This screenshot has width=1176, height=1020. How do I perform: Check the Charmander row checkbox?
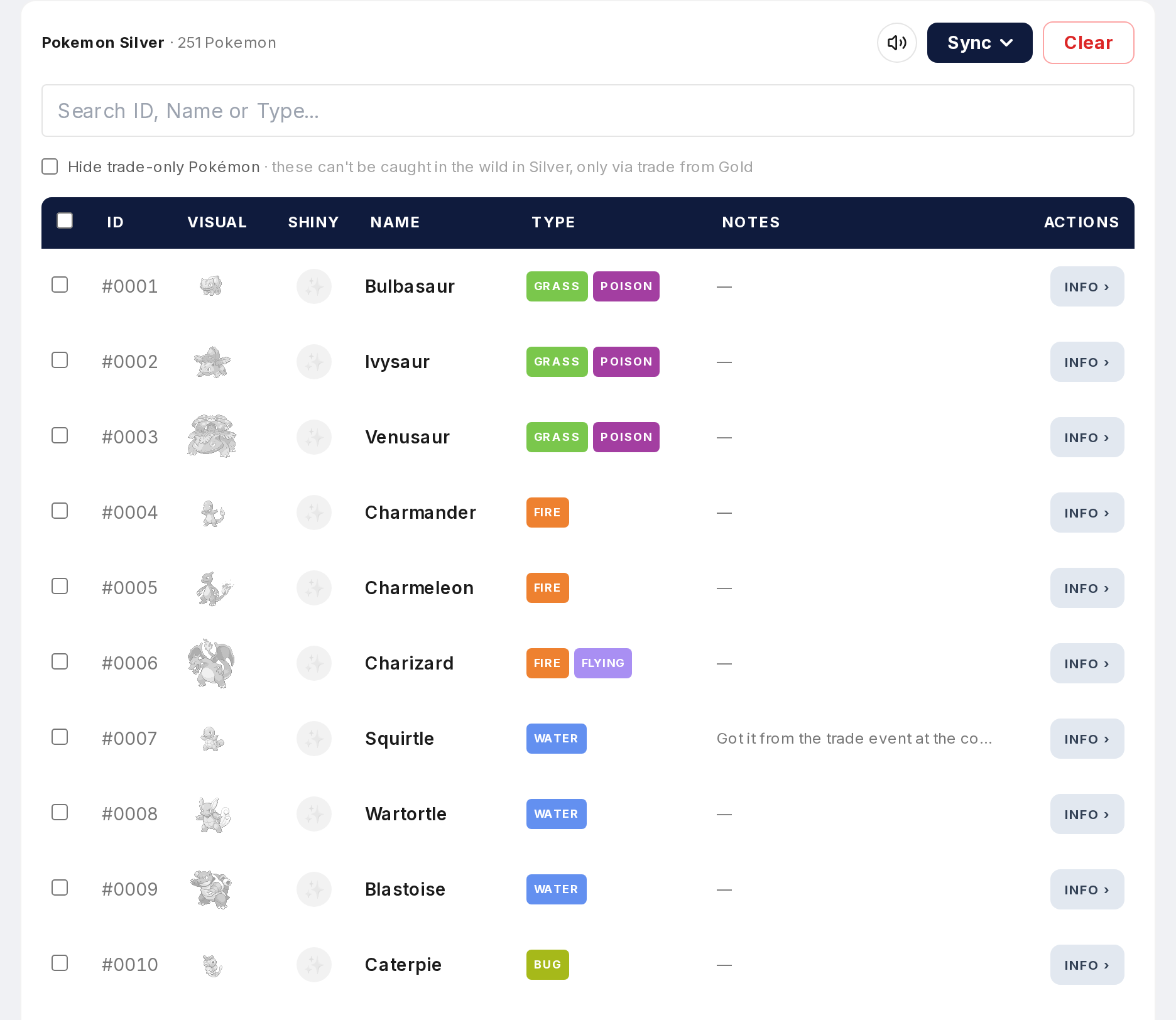pyautogui.click(x=60, y=511)
